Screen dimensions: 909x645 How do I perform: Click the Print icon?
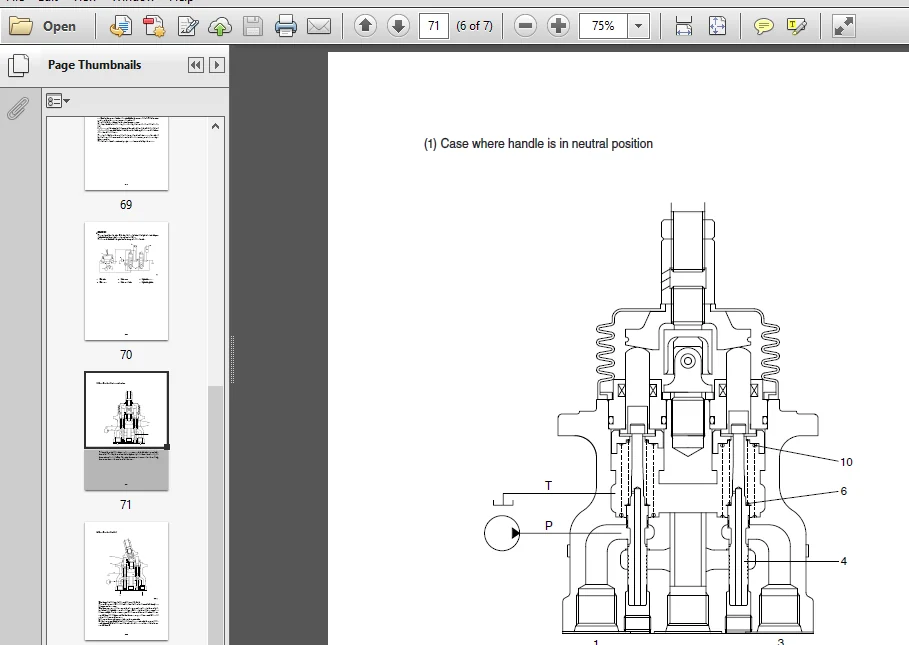[x=286, y=26]
